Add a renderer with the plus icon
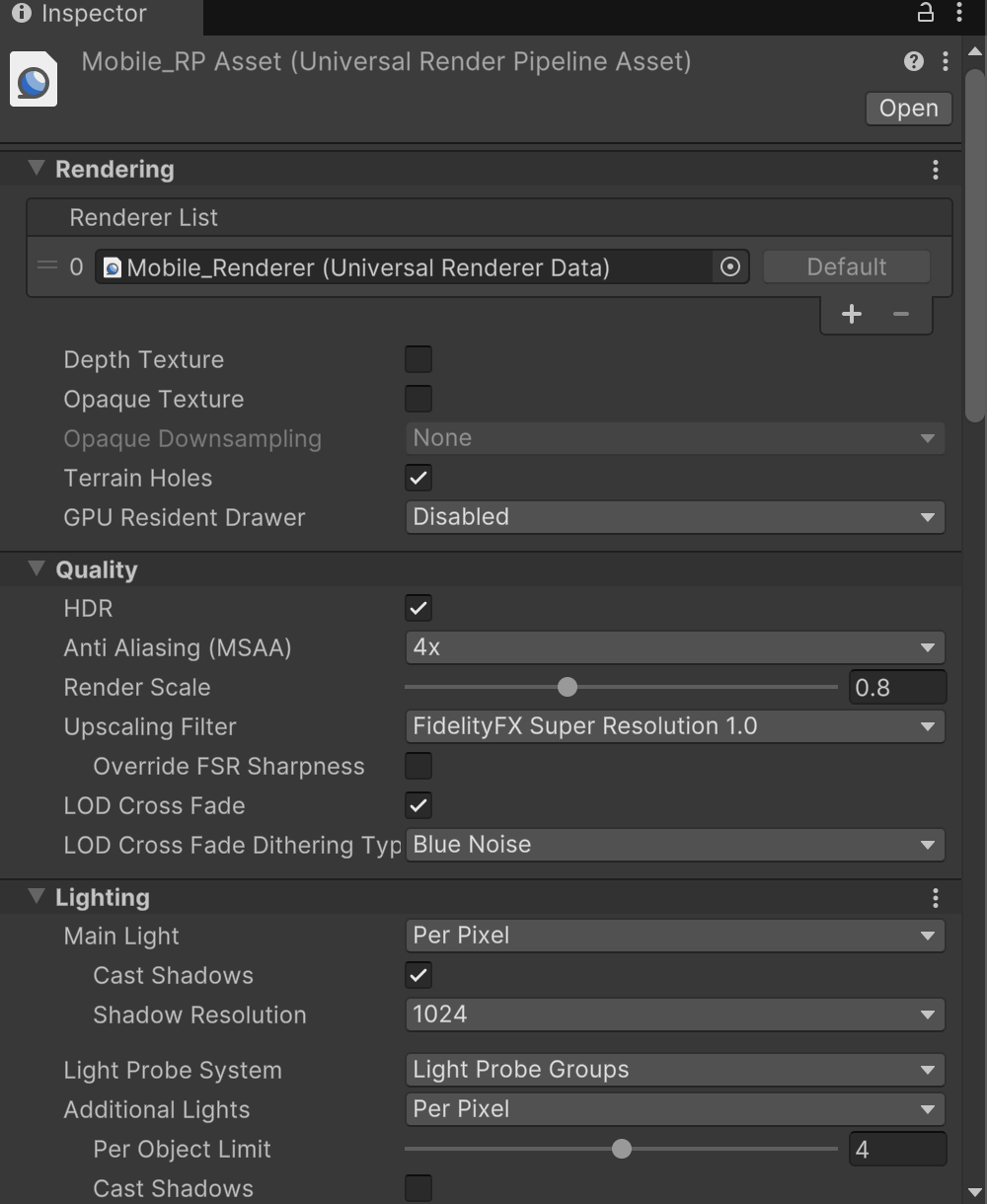 851,314
